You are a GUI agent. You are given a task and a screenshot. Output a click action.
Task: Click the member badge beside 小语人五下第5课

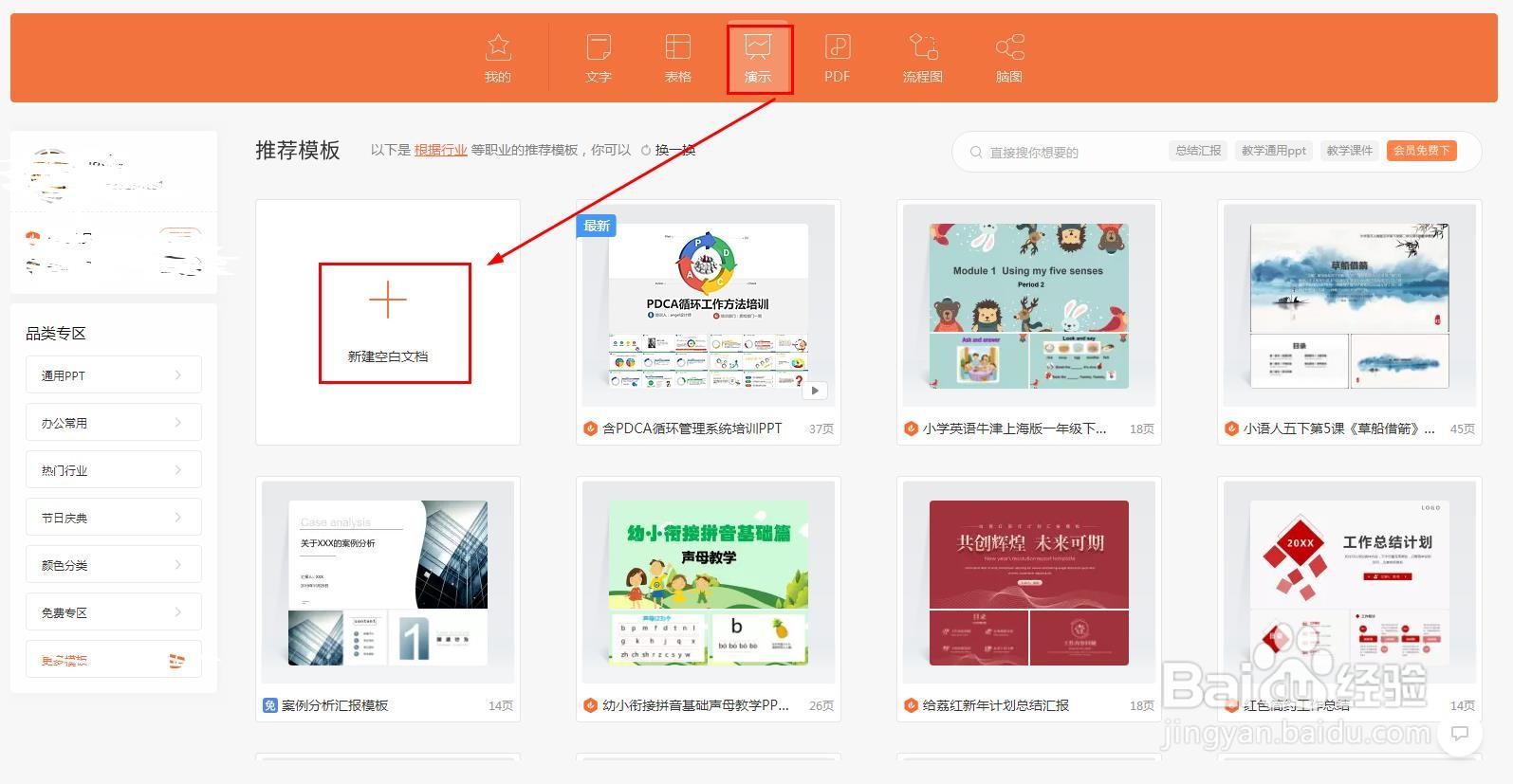(x=1231, y=428)
